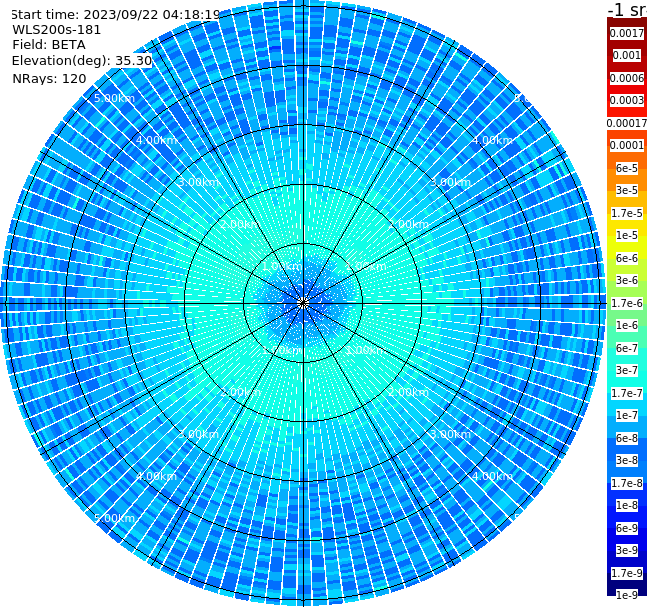Click the 1e-7 colorbar label
The width and height of the screenshot is (647, 607).
coord(627,415)
